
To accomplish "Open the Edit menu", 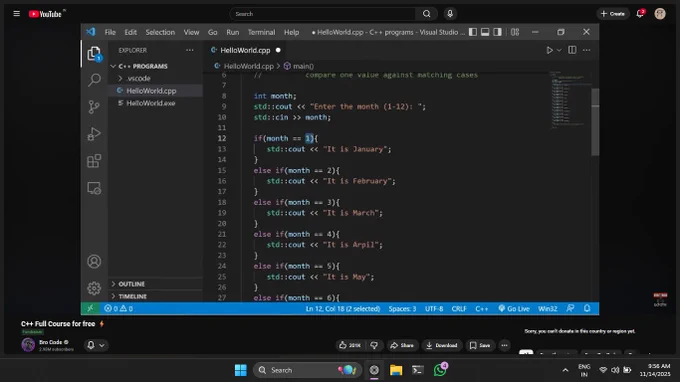I will point(131,32).
